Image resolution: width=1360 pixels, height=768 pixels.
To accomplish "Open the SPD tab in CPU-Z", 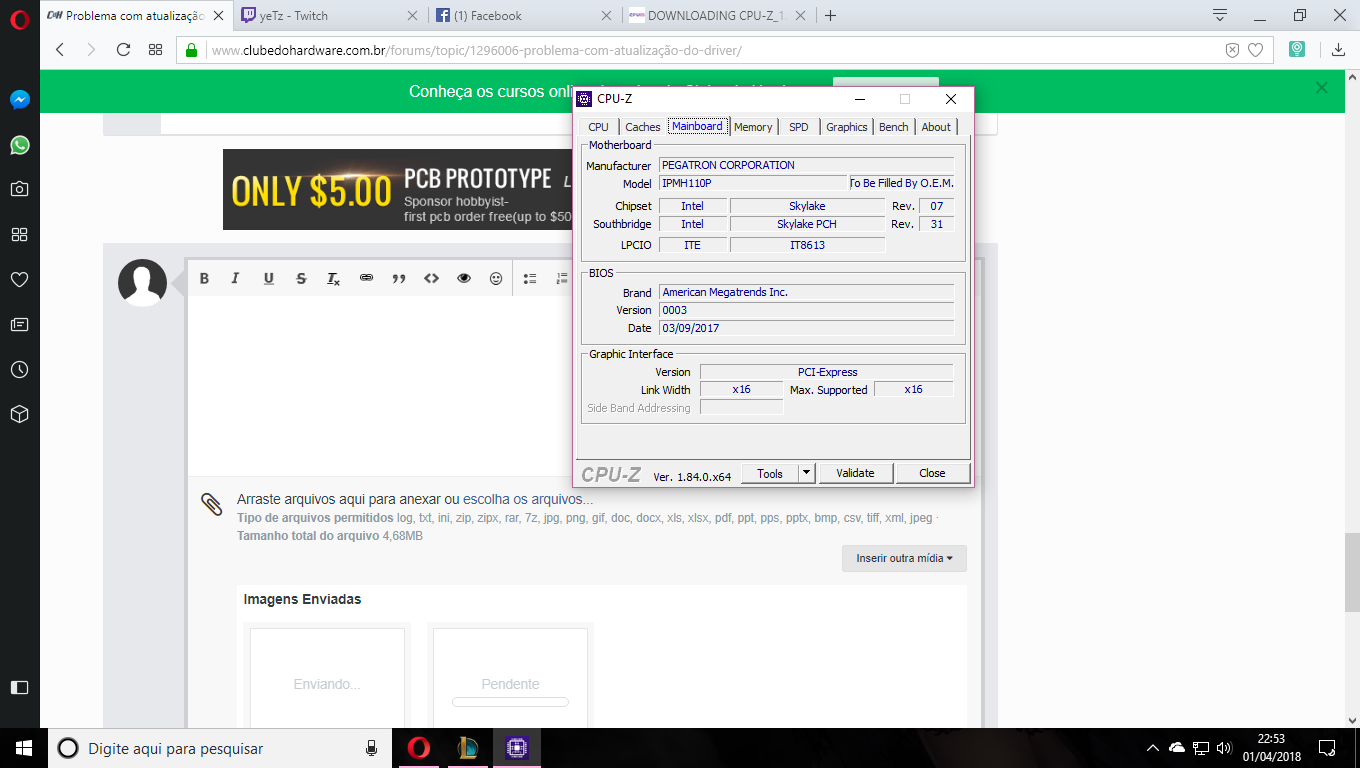I will (799, 127).
